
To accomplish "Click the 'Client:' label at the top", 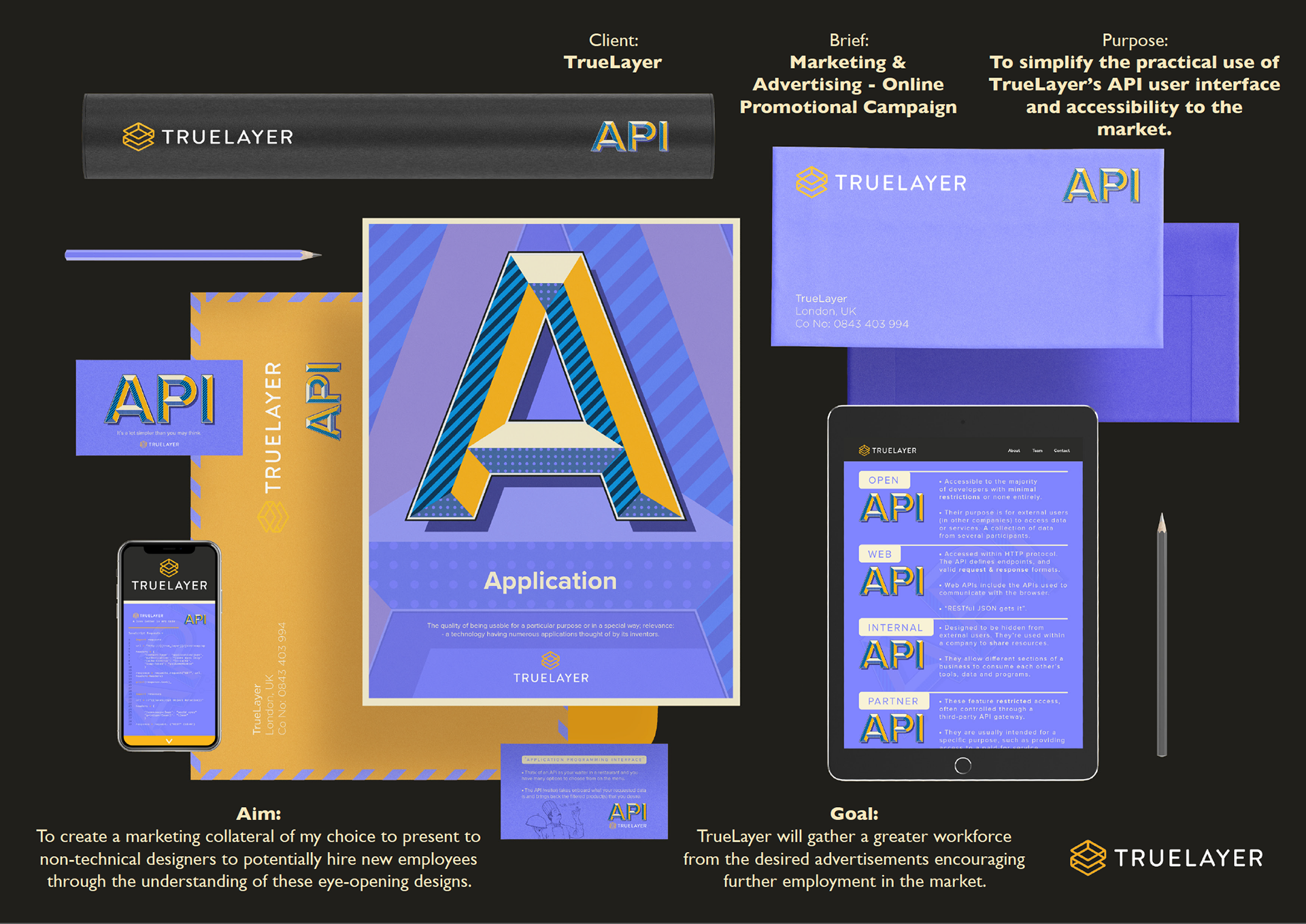I will [614, 40].
